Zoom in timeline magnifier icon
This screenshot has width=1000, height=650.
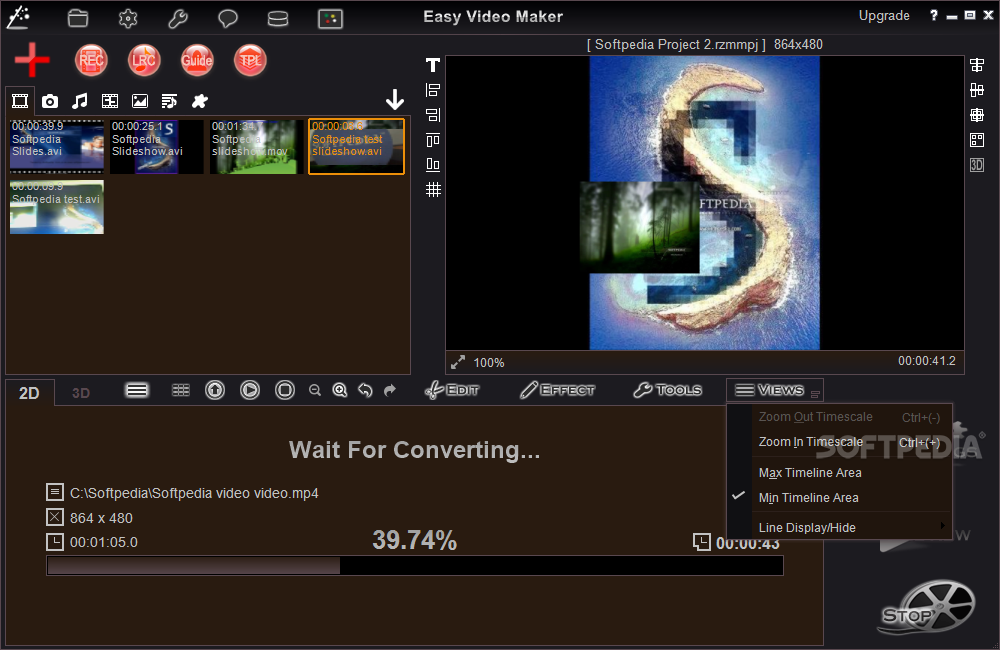coord(340,390)
